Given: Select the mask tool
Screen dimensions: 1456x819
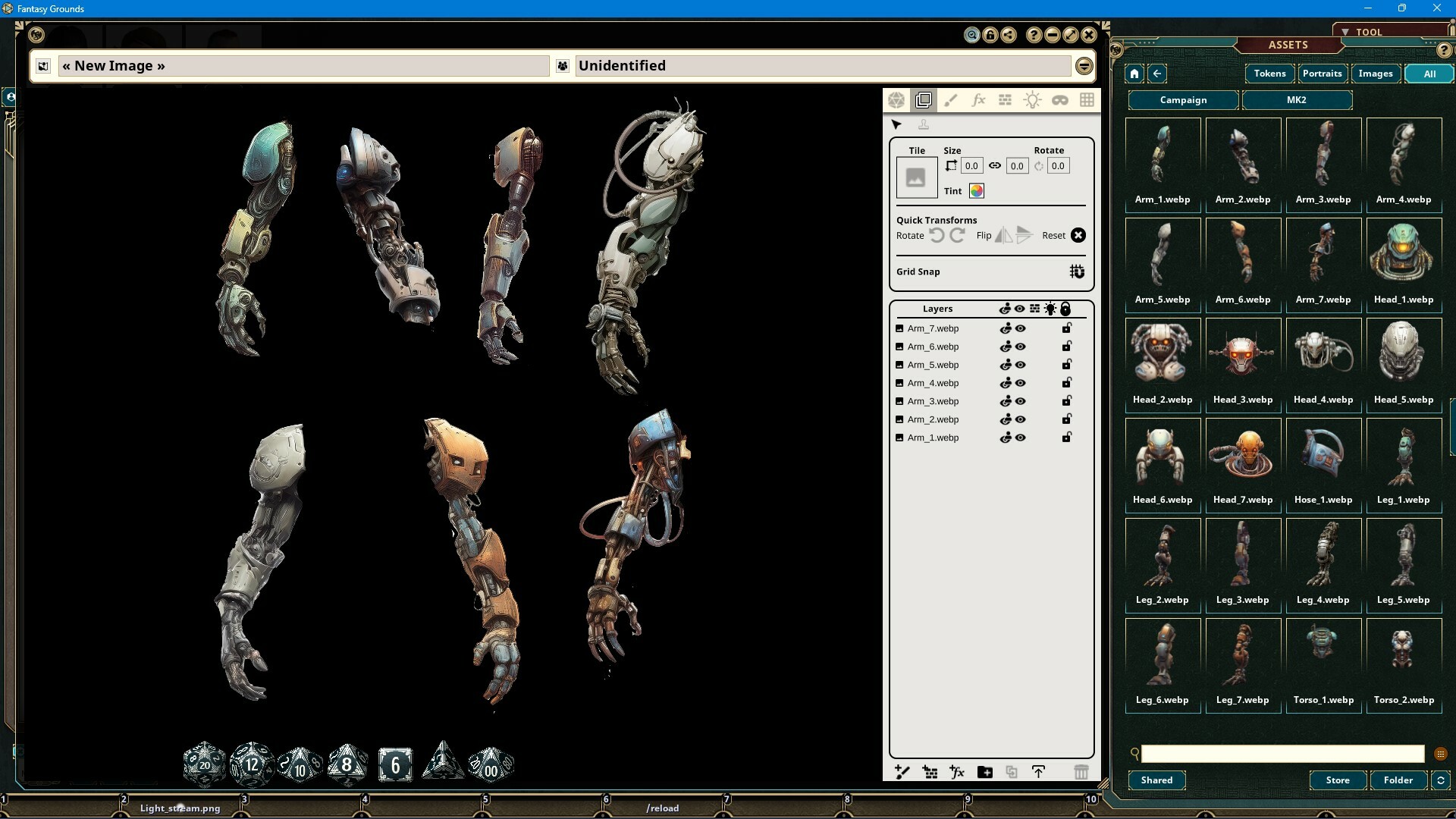Looking at the screenshot, I should point(1059,99).
